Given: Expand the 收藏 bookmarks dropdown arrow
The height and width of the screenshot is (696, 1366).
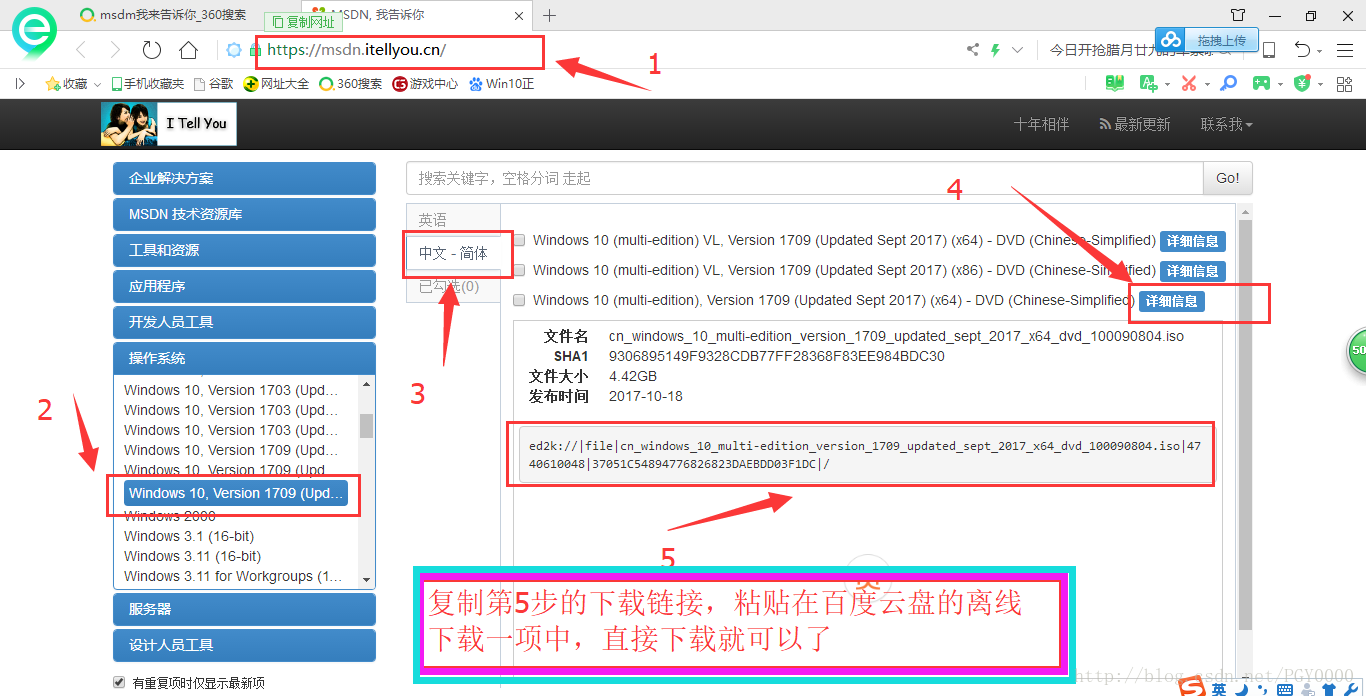Looking at the screenshot, I should (x=96, y=84).
